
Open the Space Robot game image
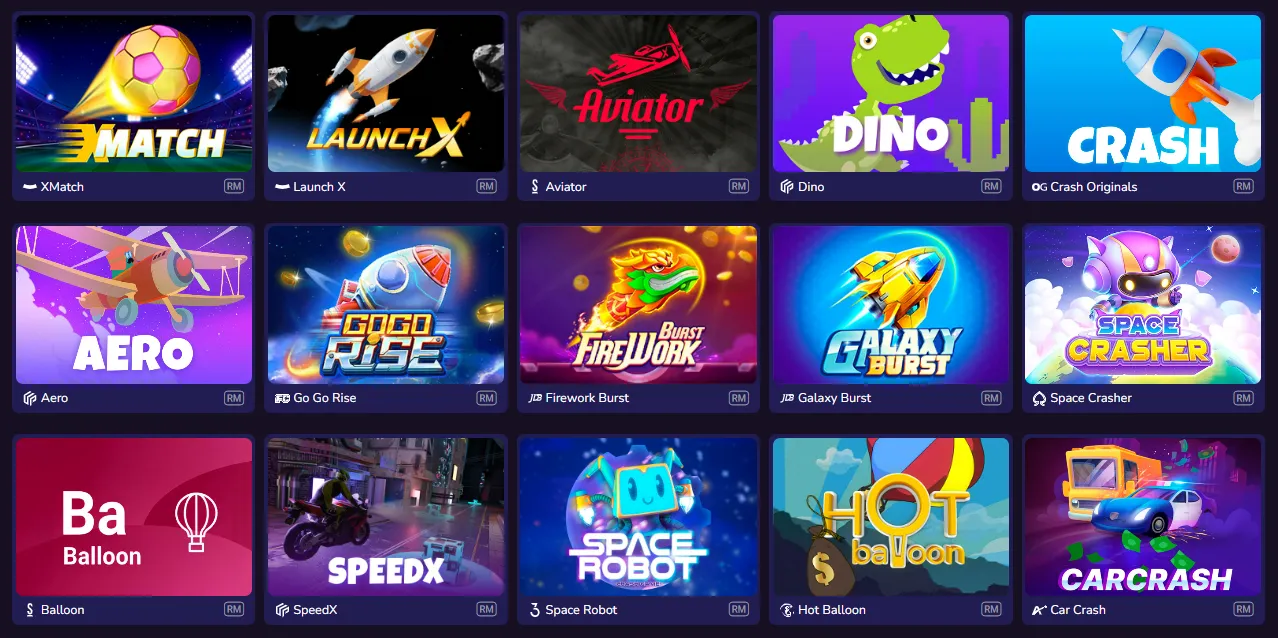click(x=638, y=517)
